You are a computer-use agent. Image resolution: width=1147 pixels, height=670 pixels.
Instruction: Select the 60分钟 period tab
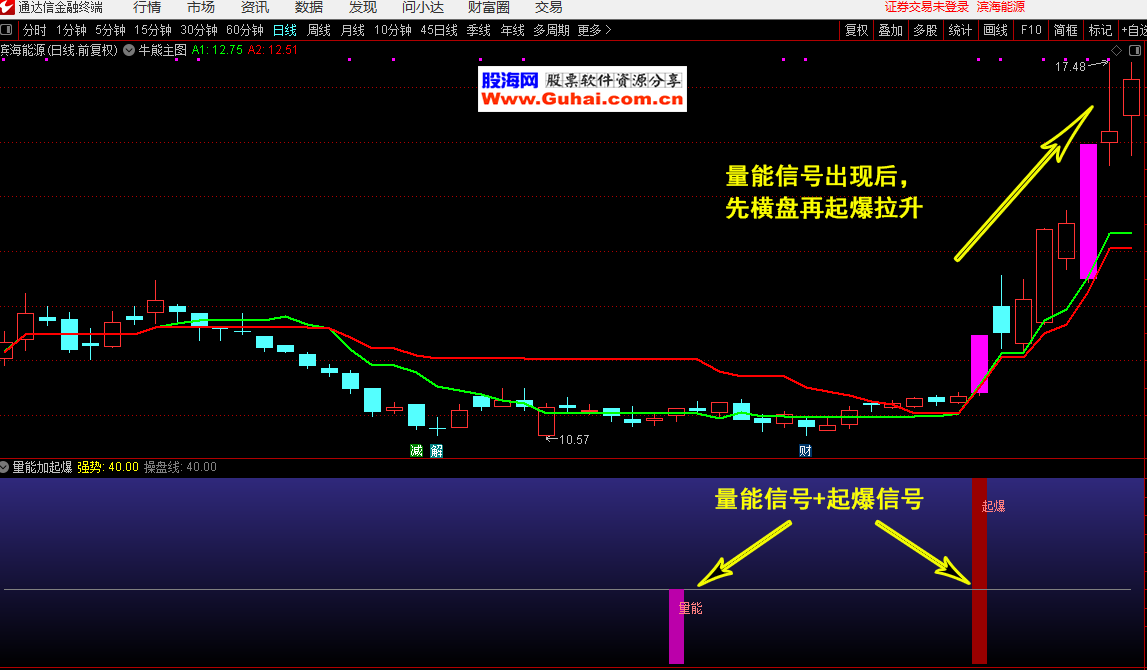click(x=245, y=30)
